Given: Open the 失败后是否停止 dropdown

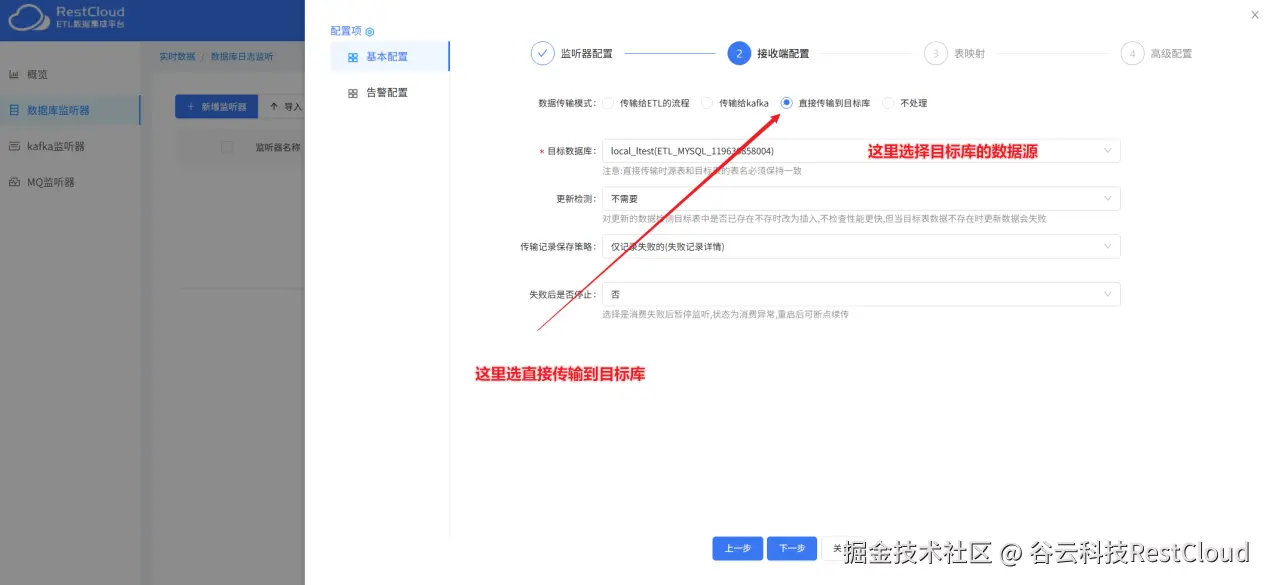Looking at the screenshot, I should [x=861, y=294].
